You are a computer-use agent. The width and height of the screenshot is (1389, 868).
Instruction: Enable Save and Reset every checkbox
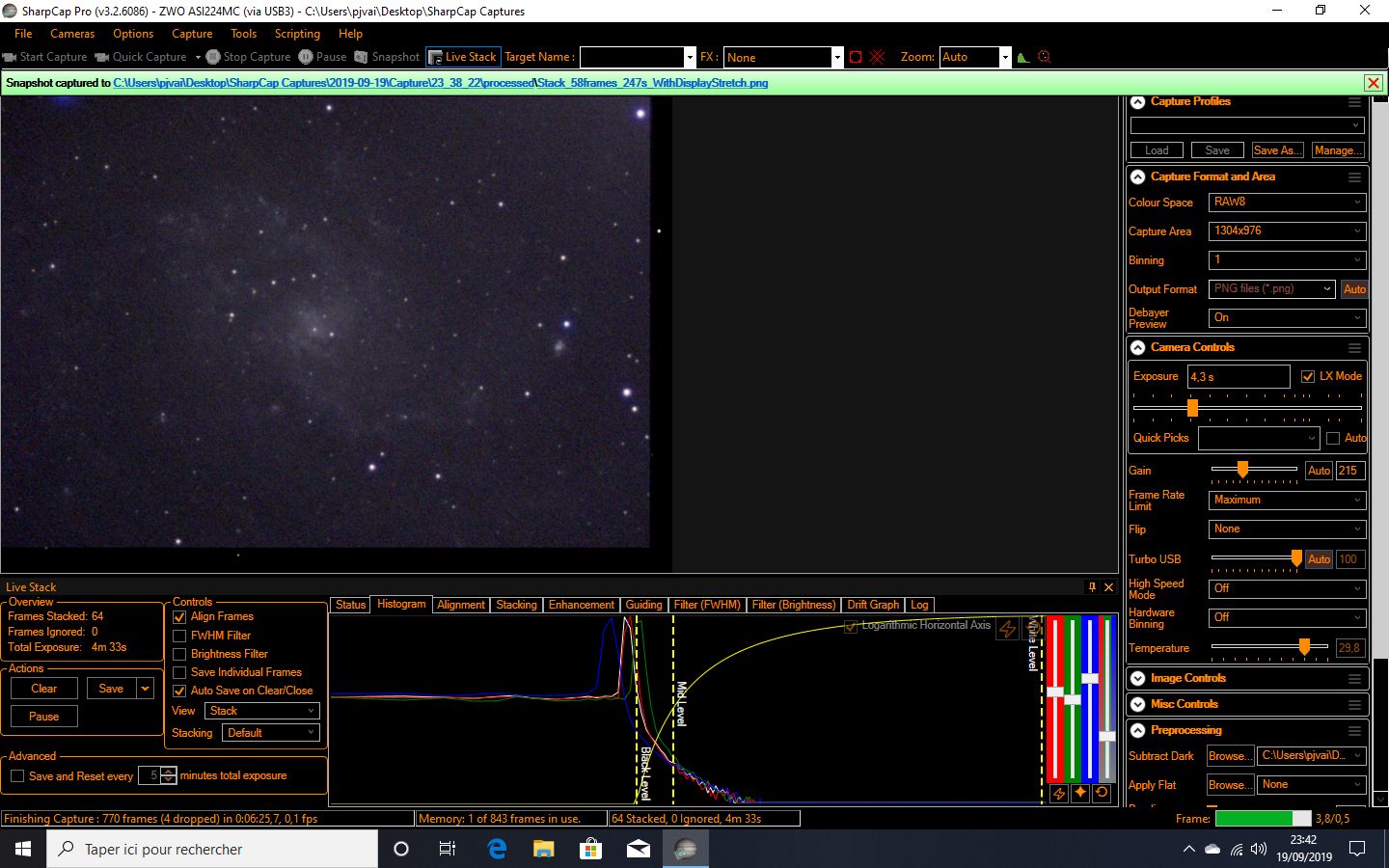(x=17, y=776)
